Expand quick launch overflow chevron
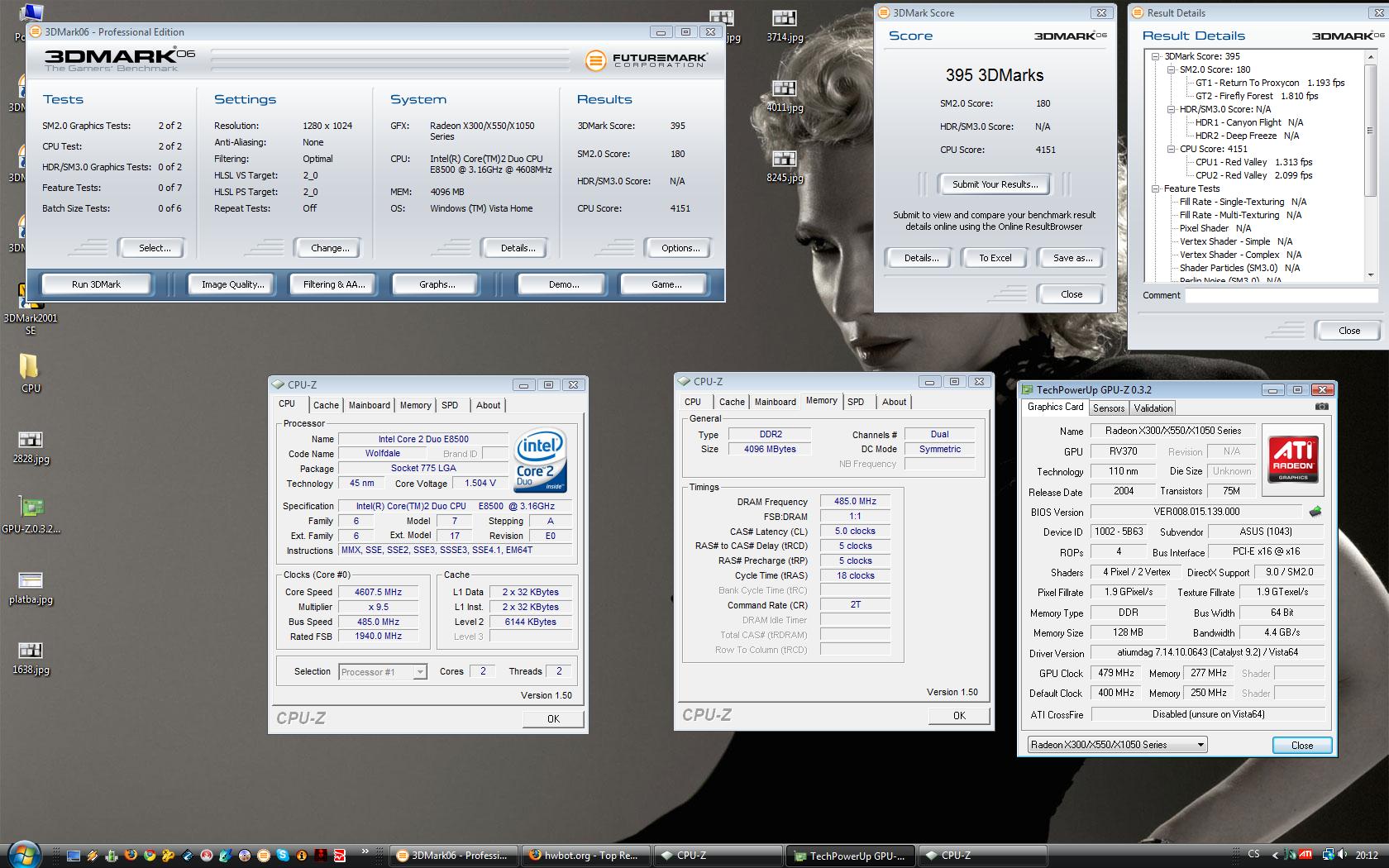Image resolution: width=1389 pixels, height=868 pixels. tap(365, 851)
